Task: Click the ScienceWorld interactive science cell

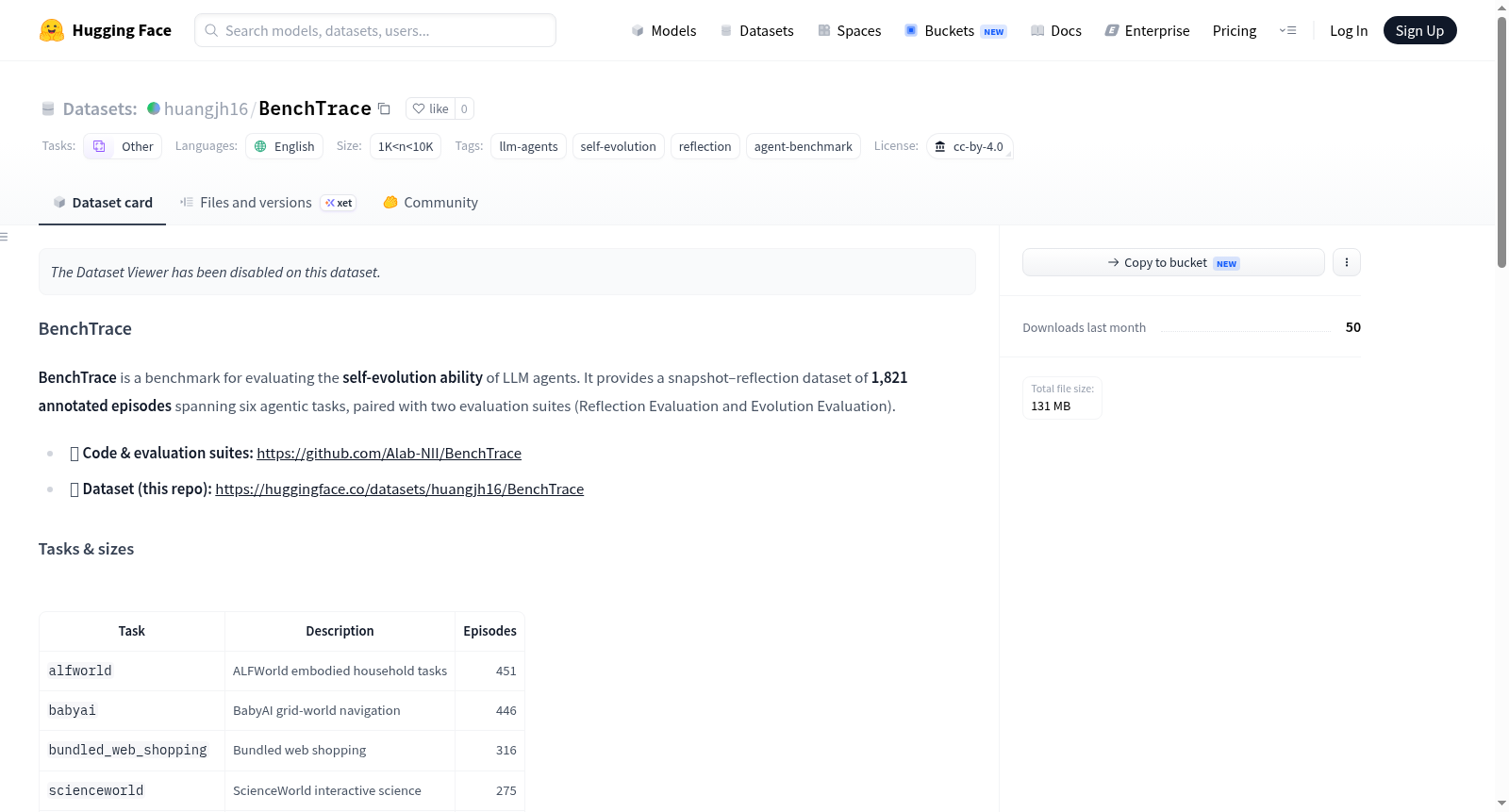Action: (x=340, y=790)
